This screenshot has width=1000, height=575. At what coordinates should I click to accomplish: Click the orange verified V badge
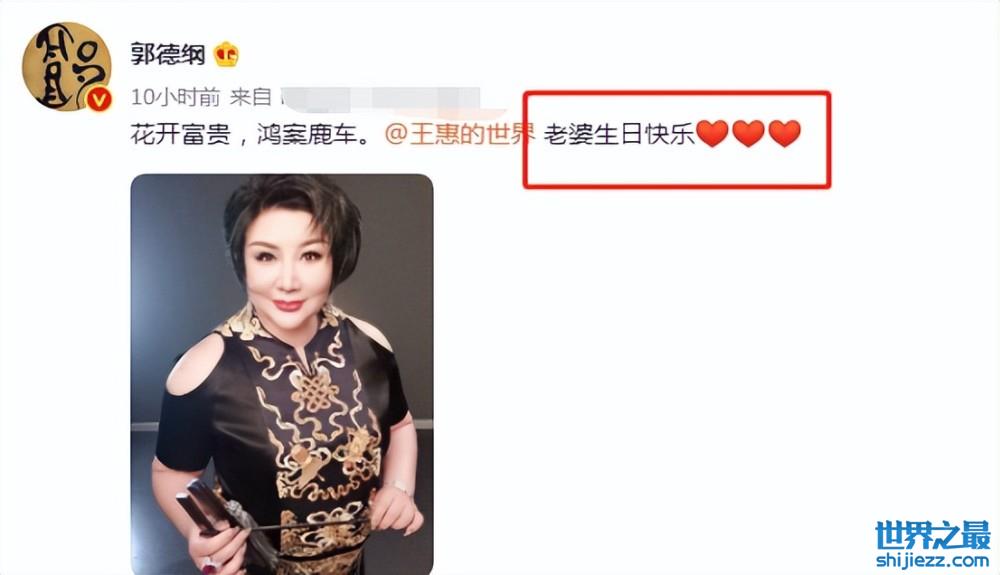pyautogui.click(x=99, y=99)
